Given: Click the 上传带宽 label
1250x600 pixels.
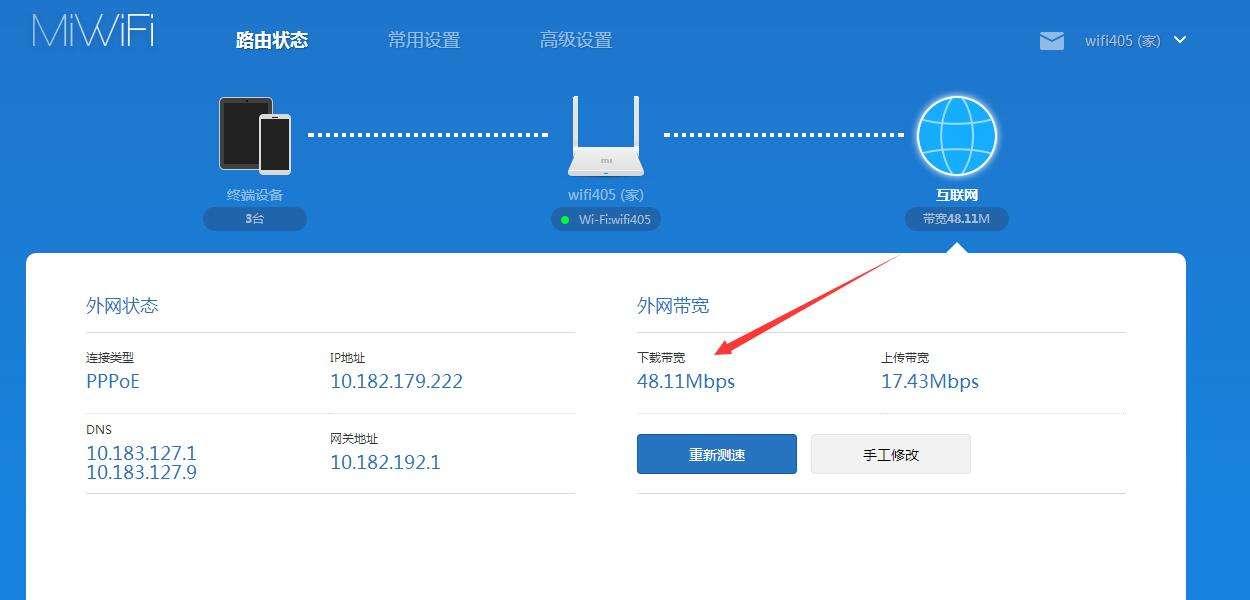Looking at the screenshot, I should (905, 358).
